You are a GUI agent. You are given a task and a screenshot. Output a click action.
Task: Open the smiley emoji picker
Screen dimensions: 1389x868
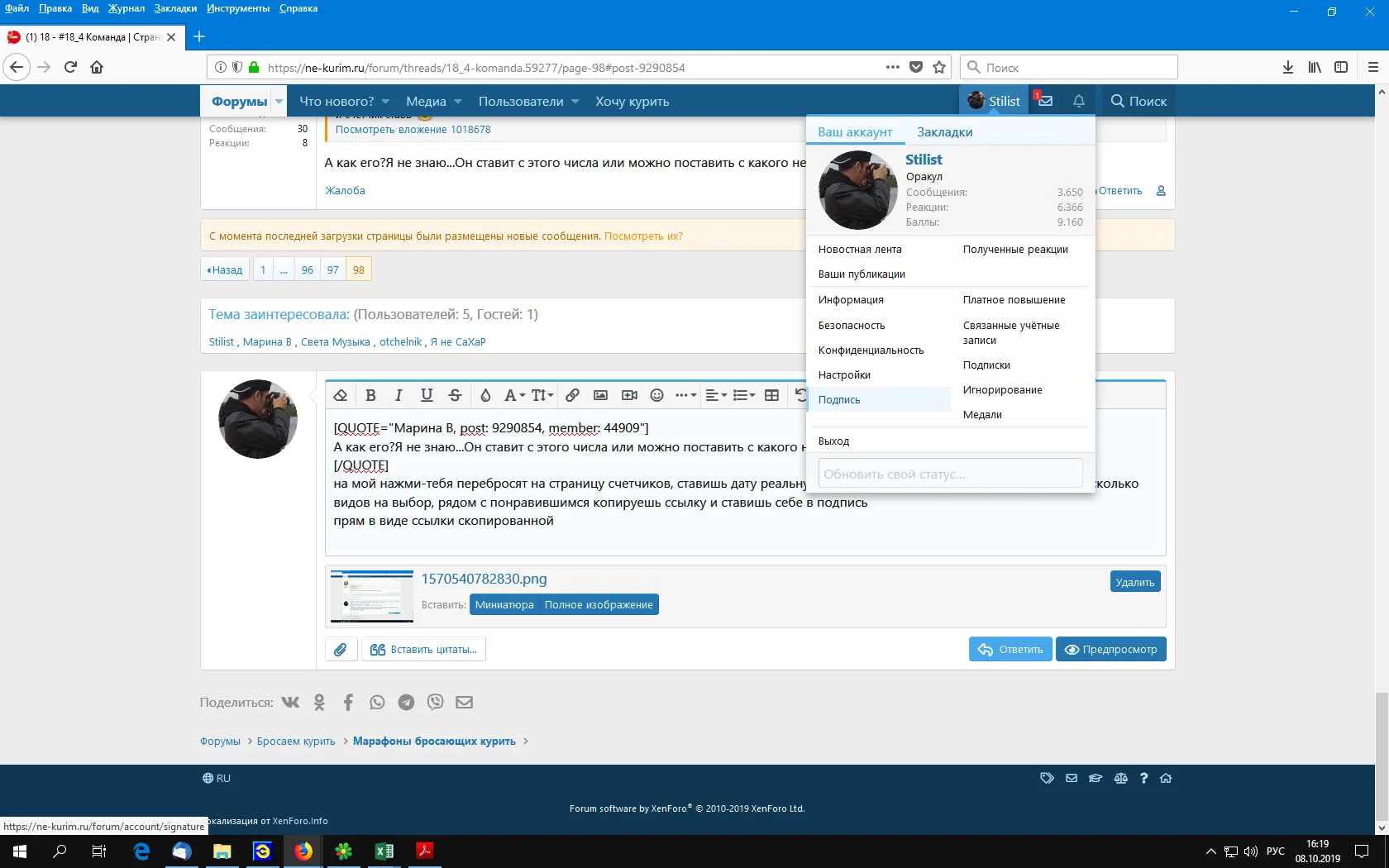coord(657,395)
